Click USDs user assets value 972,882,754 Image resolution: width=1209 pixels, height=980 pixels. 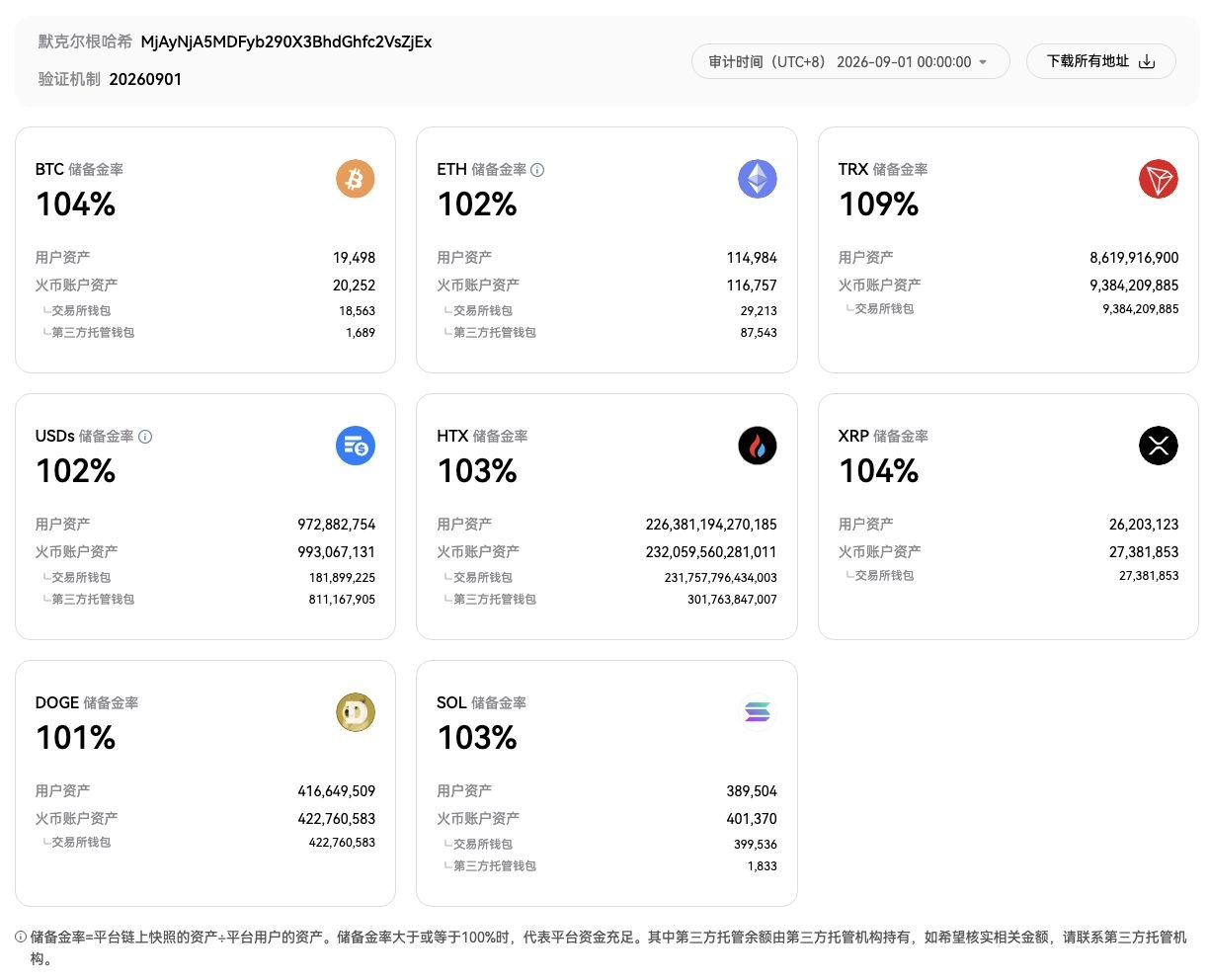337,525
